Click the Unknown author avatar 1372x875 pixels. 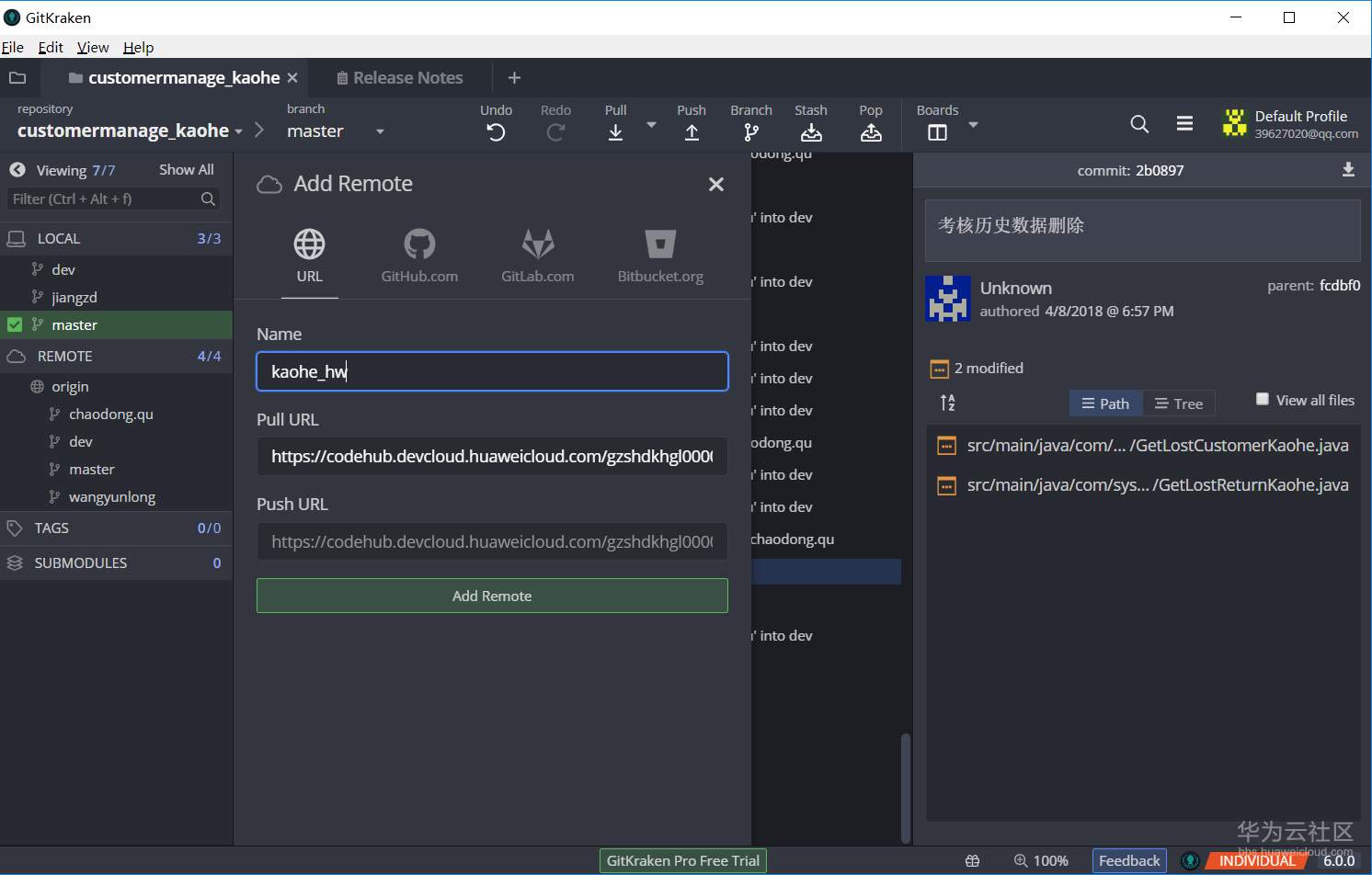[948, 298]
